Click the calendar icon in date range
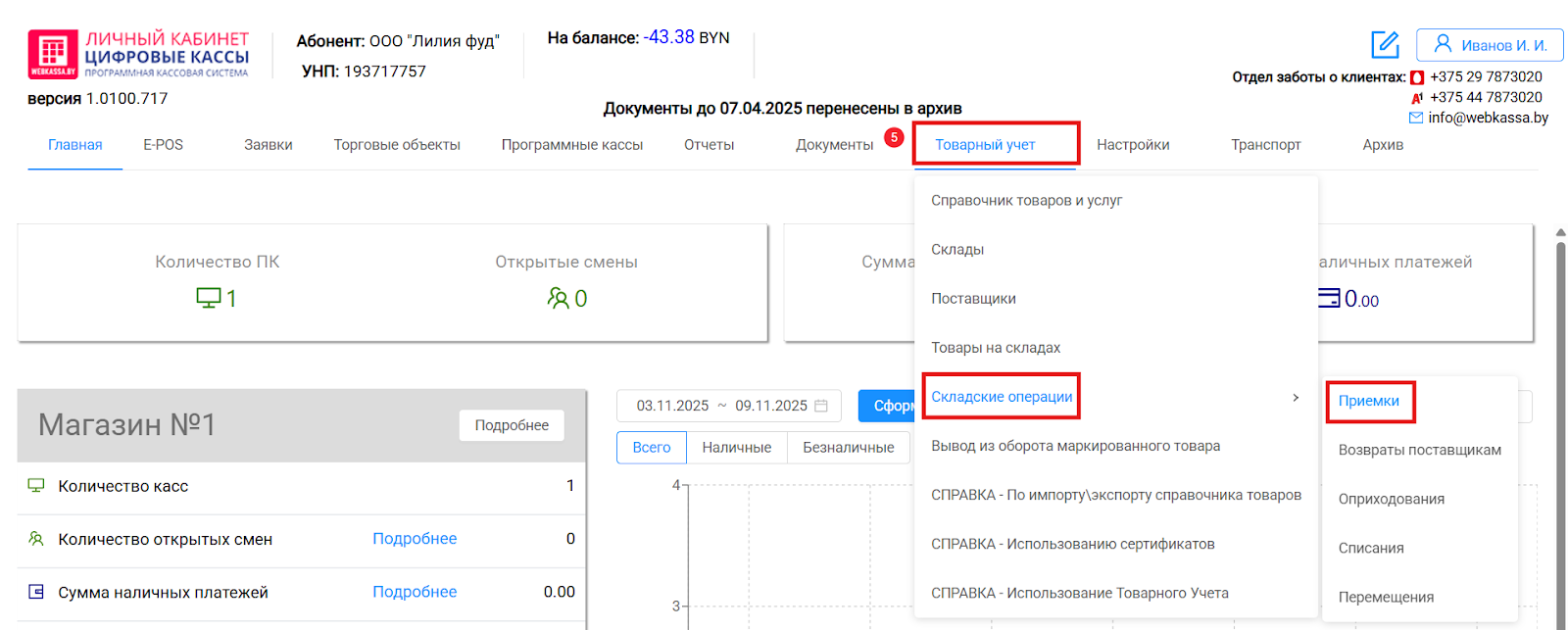Image resolution: width=1568 pixels, height=630 pixels. pyautogui.click(x=821, y=406)
